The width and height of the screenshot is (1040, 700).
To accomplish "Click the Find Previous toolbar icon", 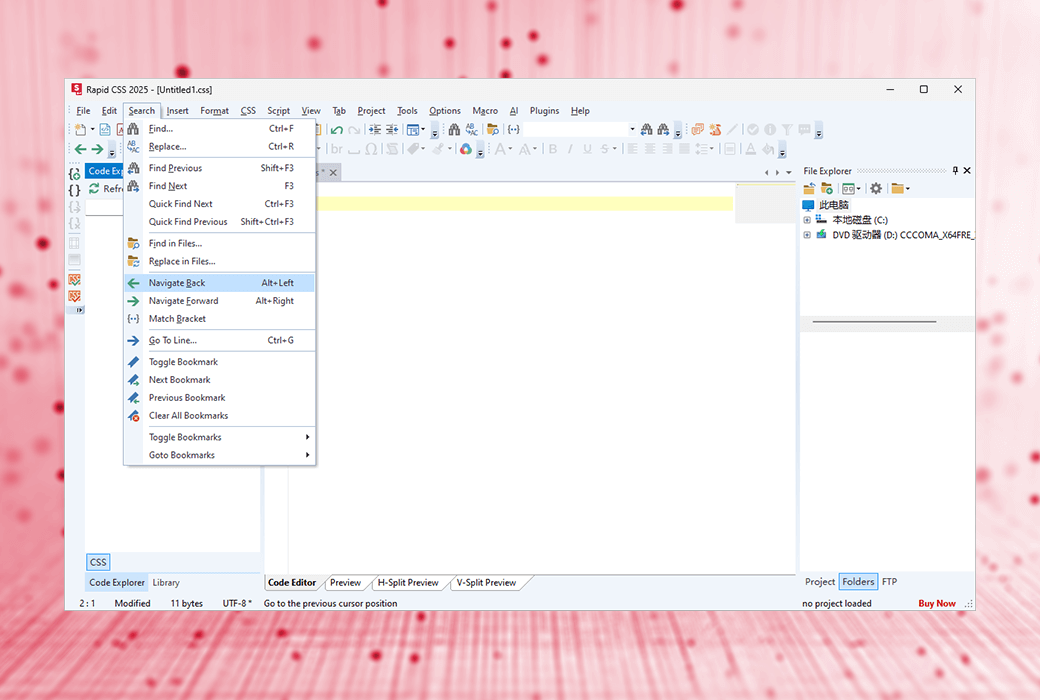I will 647,129.
